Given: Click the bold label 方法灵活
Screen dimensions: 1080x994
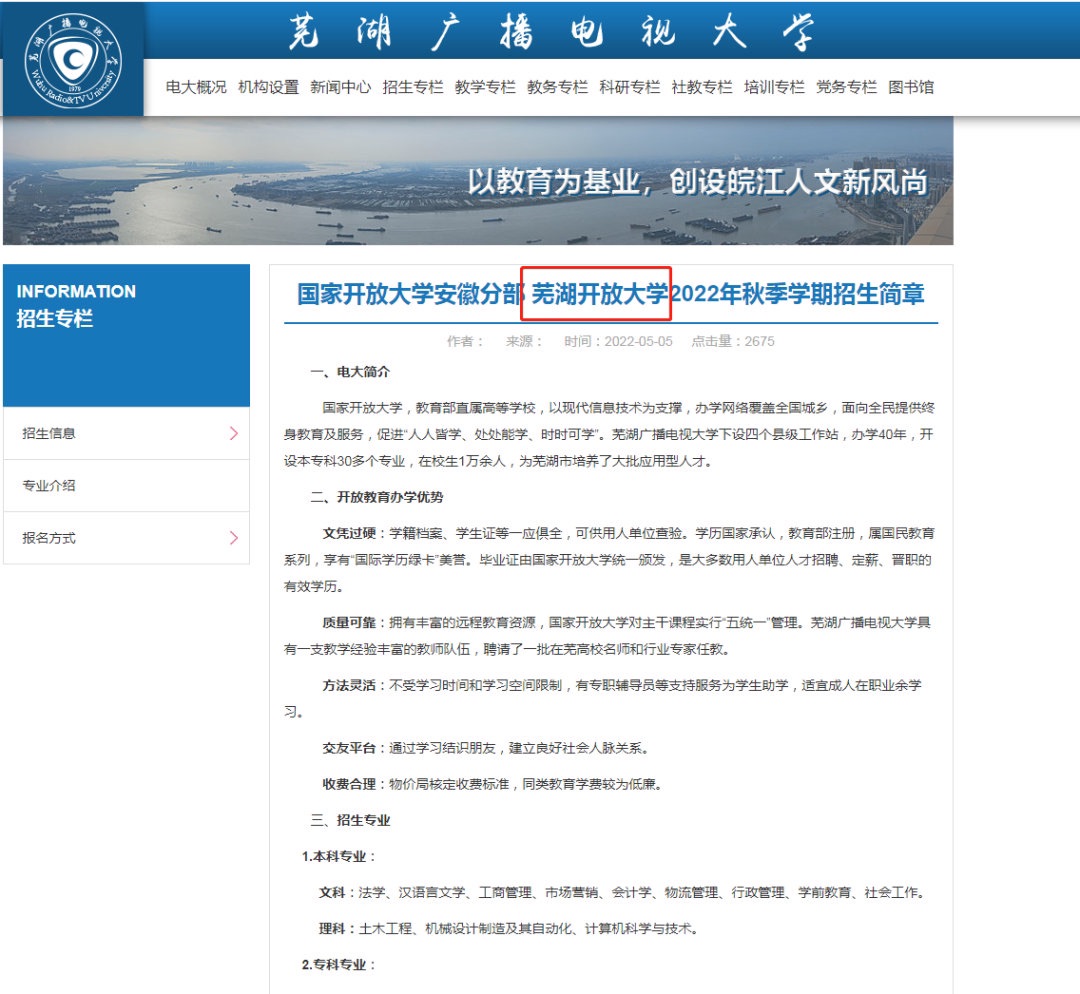Looking at the screenshot, I should click(349, 685).
